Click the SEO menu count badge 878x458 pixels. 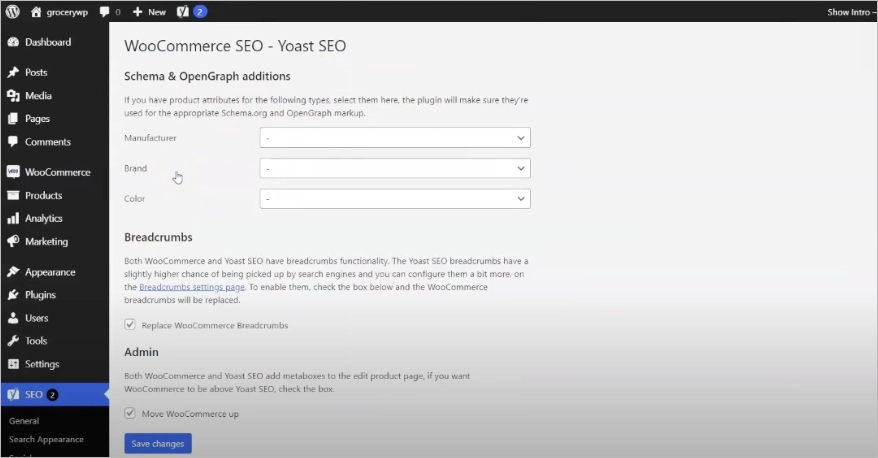click(x=52, y=395)
